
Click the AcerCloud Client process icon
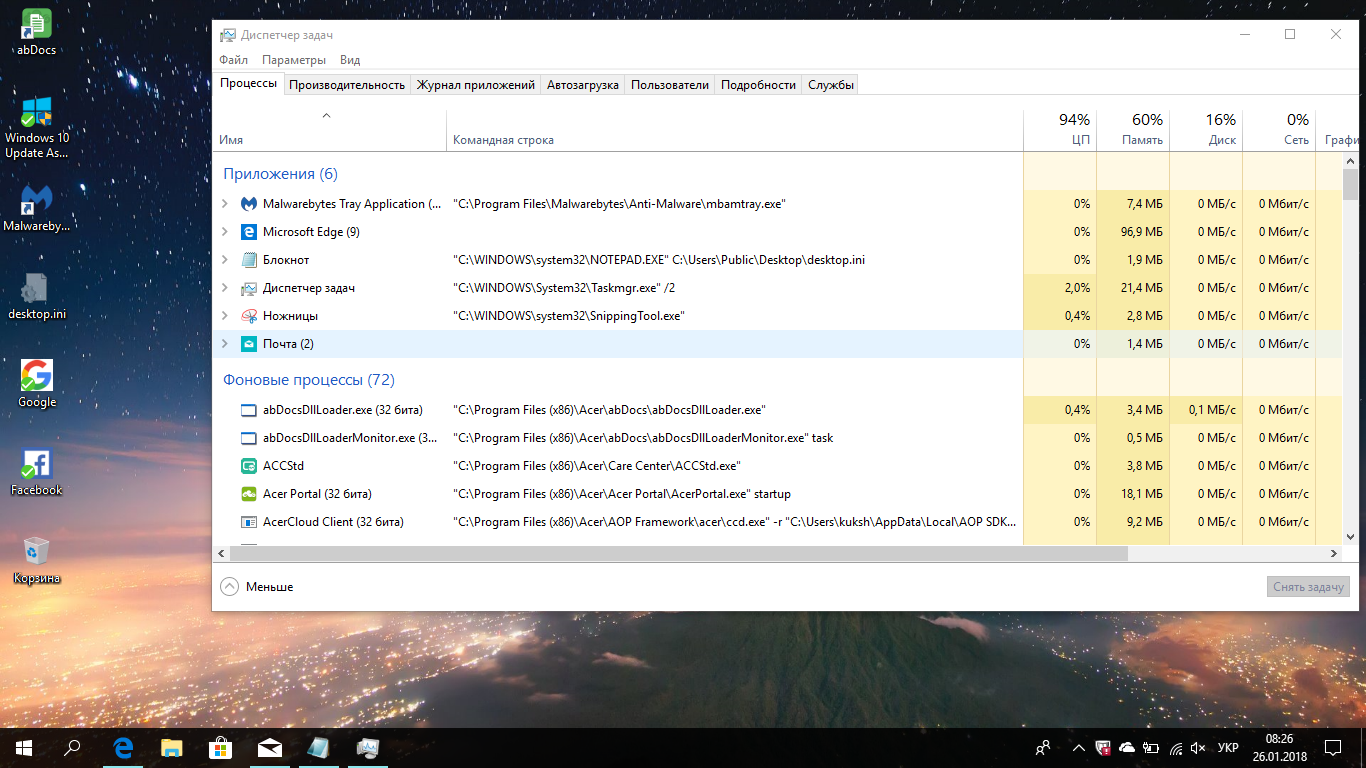pyautogui.click(x=249, y=522)
